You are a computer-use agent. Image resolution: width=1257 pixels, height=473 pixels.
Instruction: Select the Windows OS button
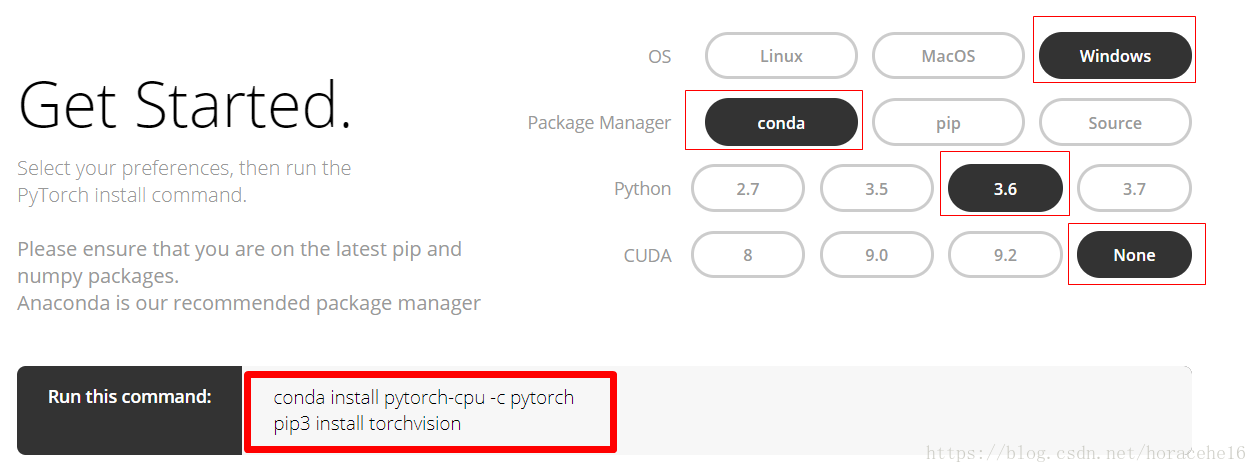[1115, 56]
